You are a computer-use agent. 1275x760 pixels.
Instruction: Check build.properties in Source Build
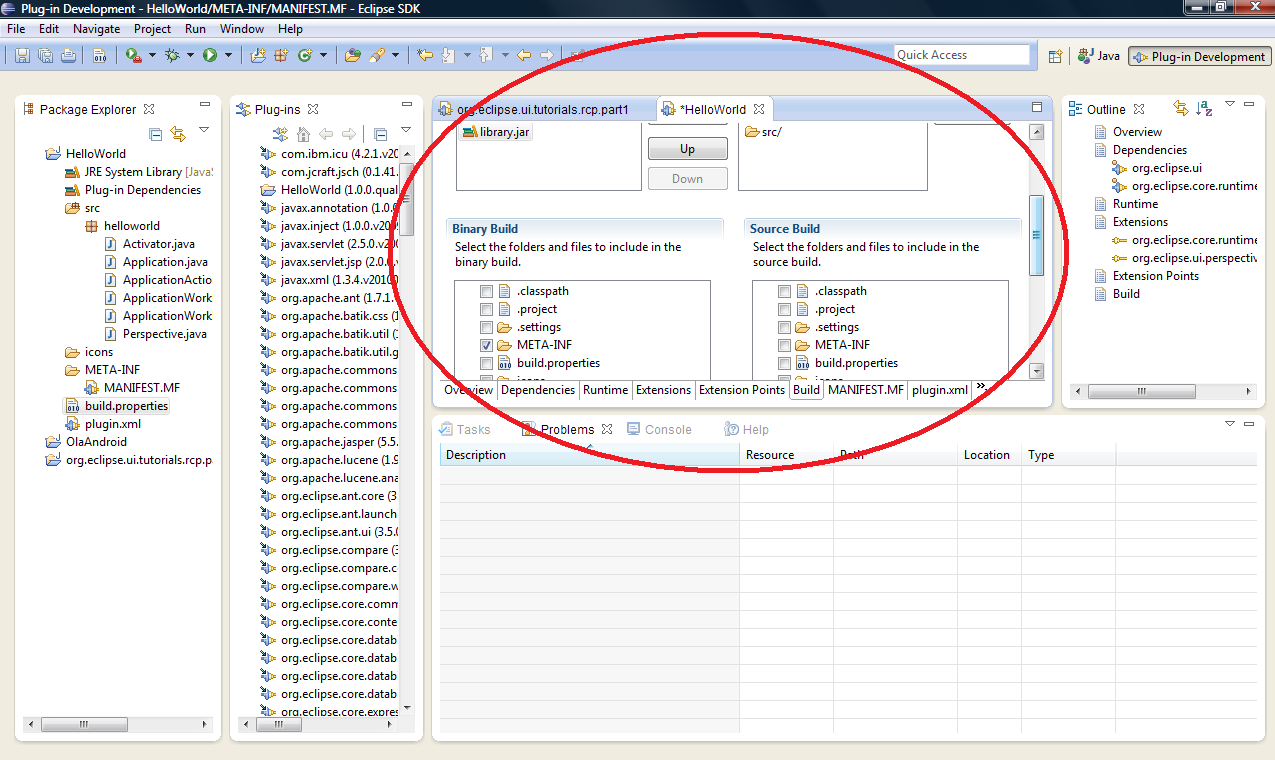[x=784, y=363]
